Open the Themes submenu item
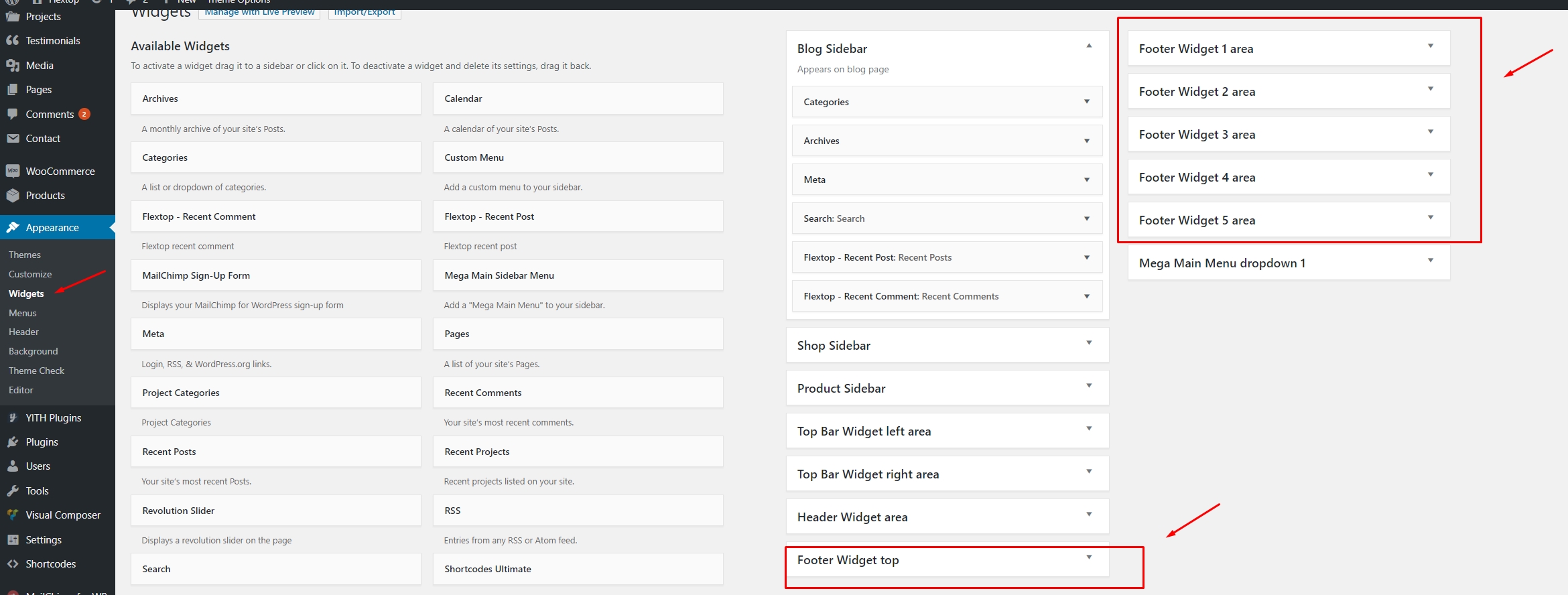The image size is (1568, 595). coord(25,255)
